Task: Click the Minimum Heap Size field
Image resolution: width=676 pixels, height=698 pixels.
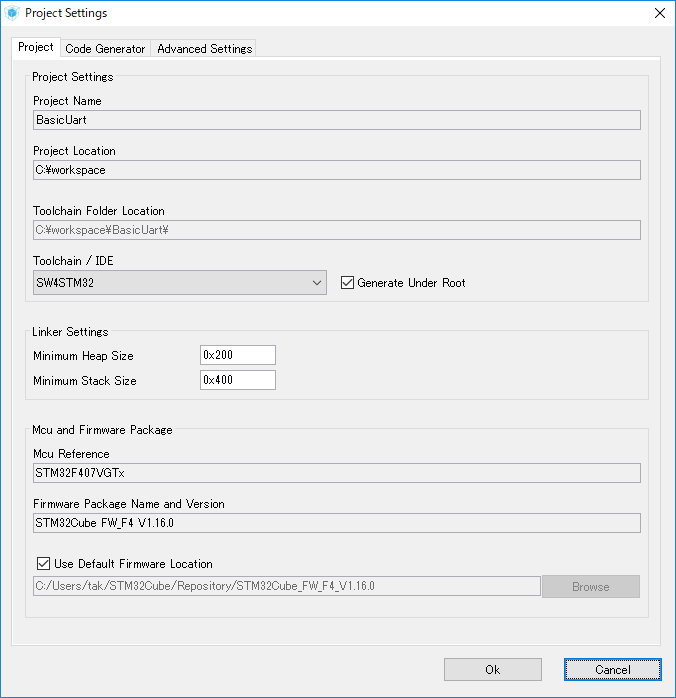Action: click(x=237, y=355)
